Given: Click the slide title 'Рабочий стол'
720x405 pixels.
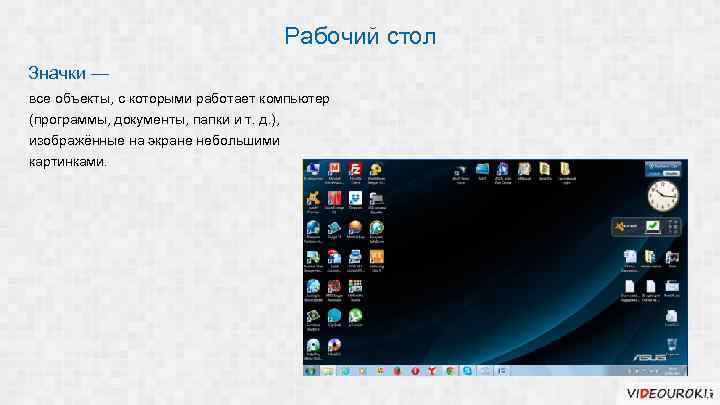Looking at the screenshot, I should pyautogui.click(x=360, y=36).
